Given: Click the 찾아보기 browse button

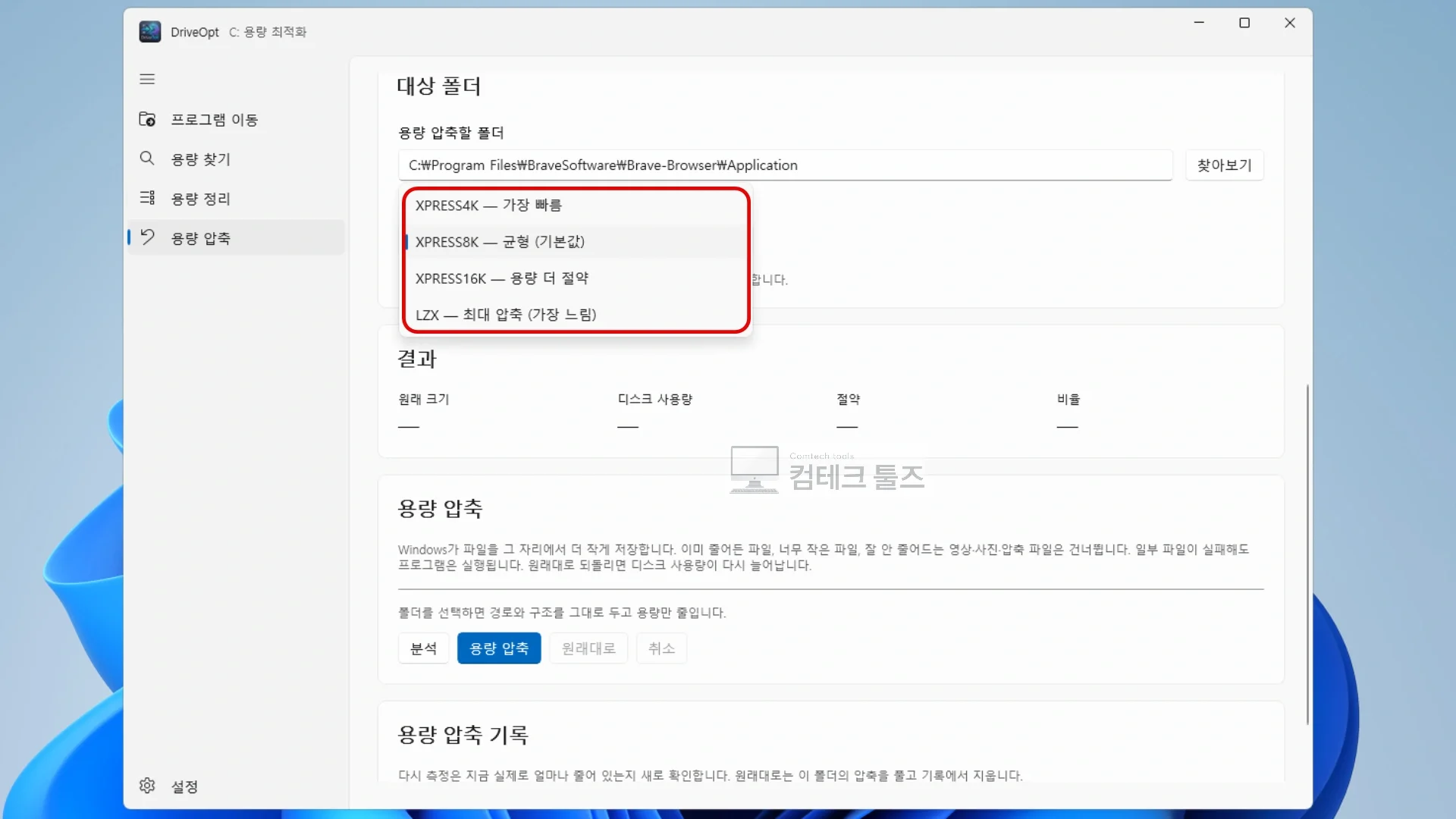Looking at the screenshot, I should point(1224,165).
